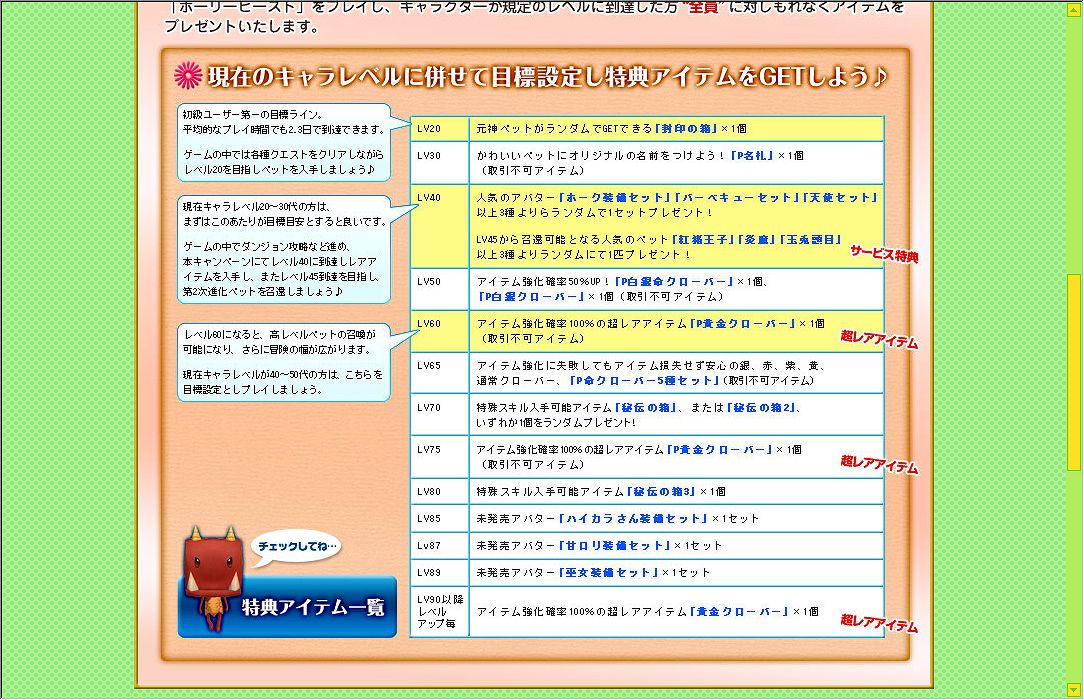This screenshot has width=1084, height=700.
Task: Click the 「巫女装備セット」 text
Action: tap(608, 572)
